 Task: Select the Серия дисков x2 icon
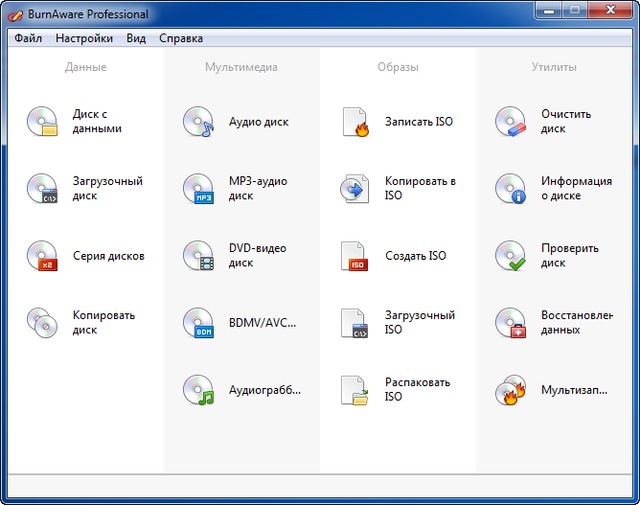coord(42,255)
